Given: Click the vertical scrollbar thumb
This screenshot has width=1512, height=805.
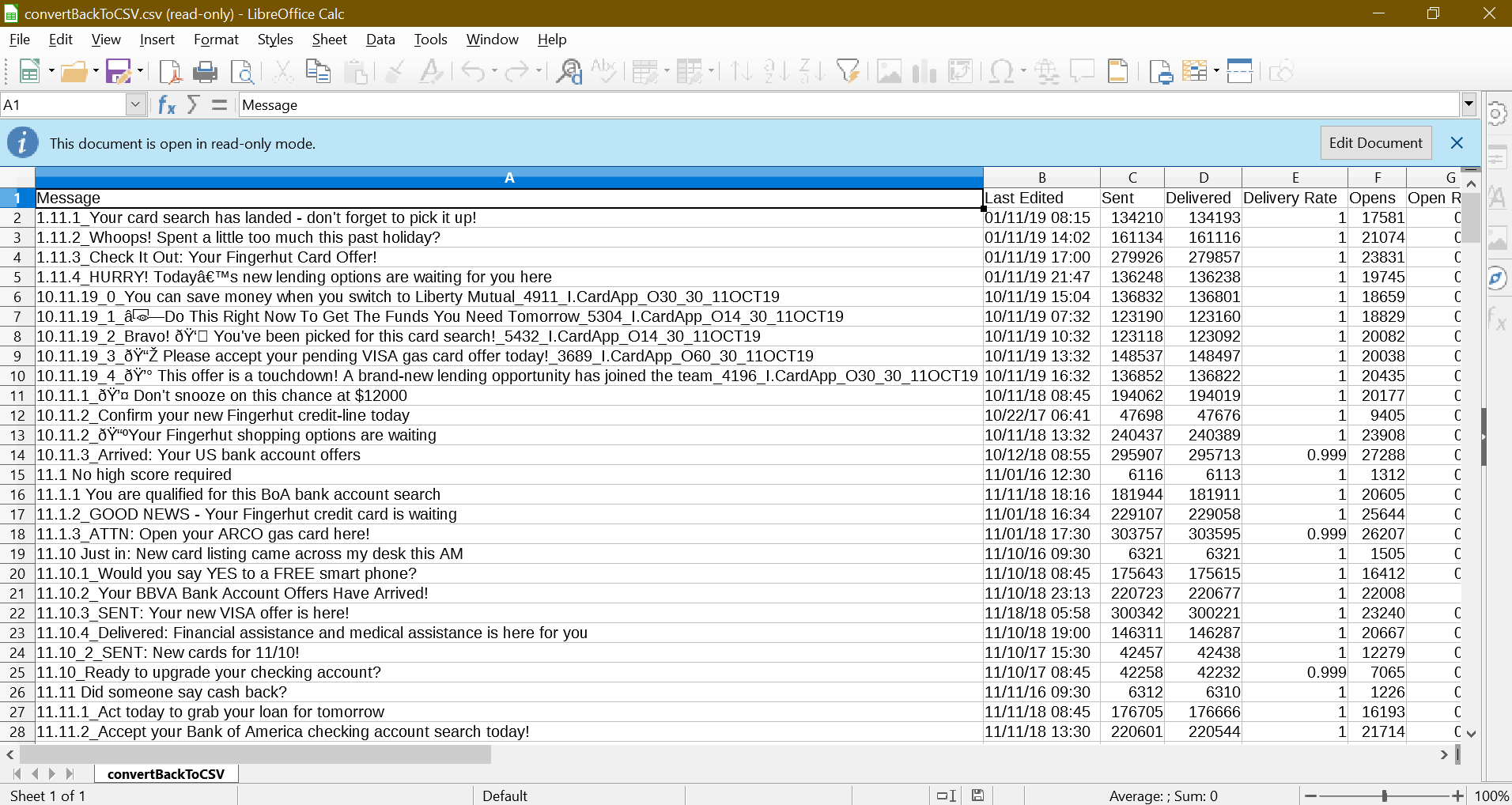Looking at the screenshot, I should click(x=1471, y=217).
